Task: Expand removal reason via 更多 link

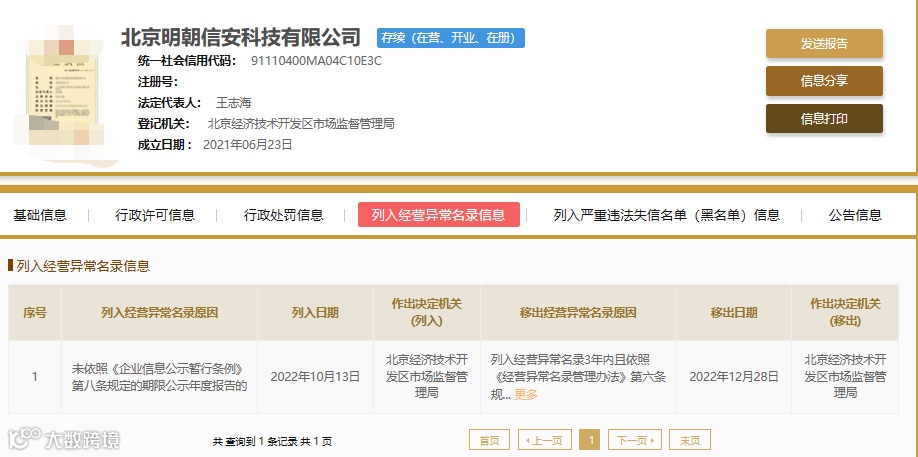Action: coord(526,394)
